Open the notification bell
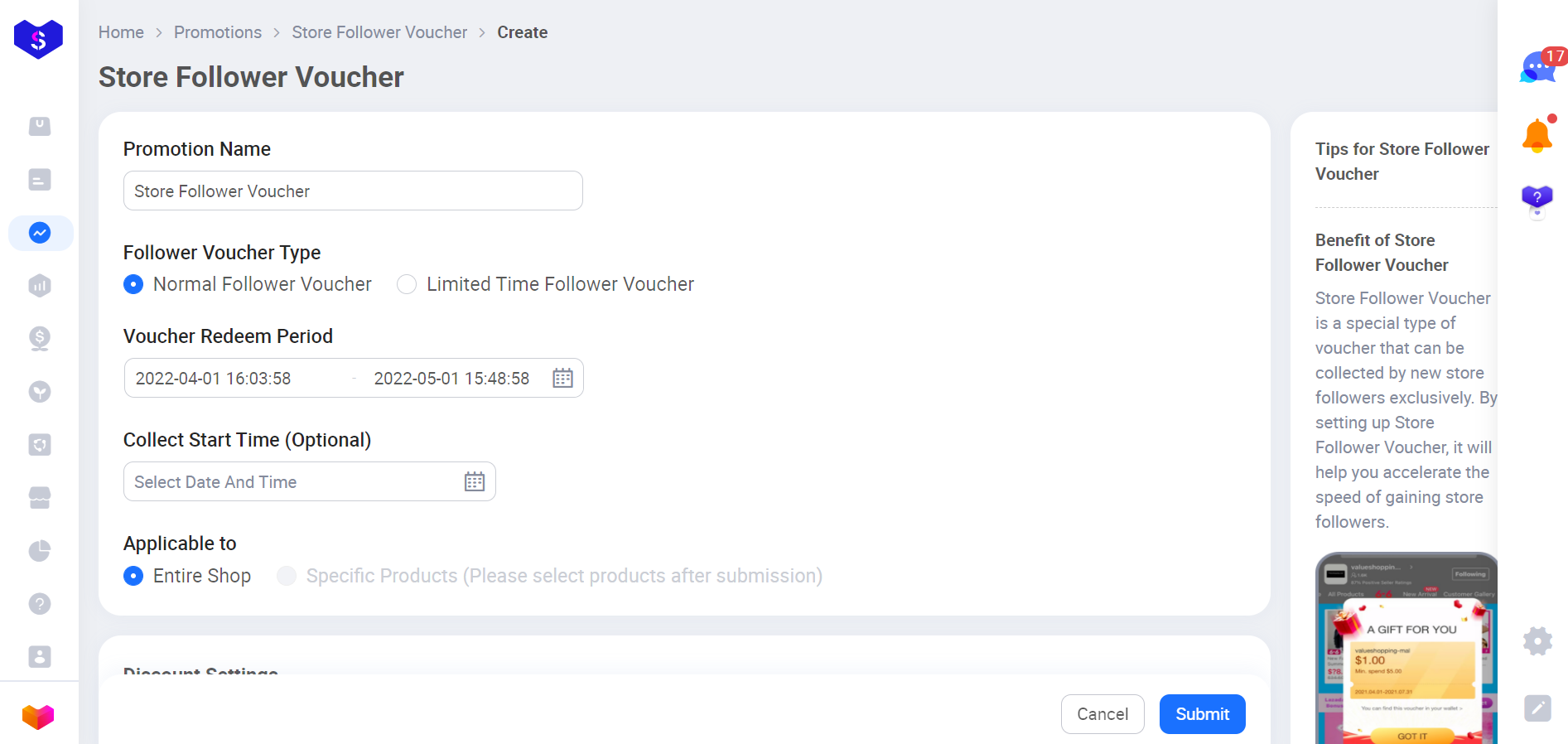This screenshot has height=744, width=1568. [1537, 136]
